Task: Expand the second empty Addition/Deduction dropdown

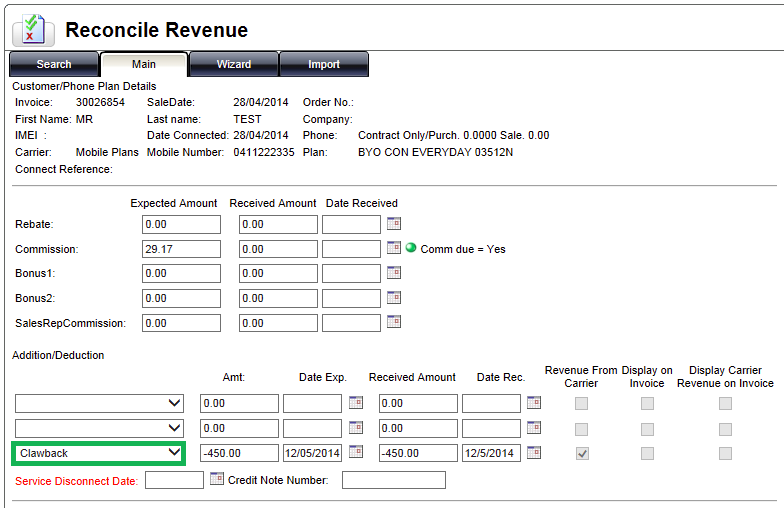Action: 100,428
